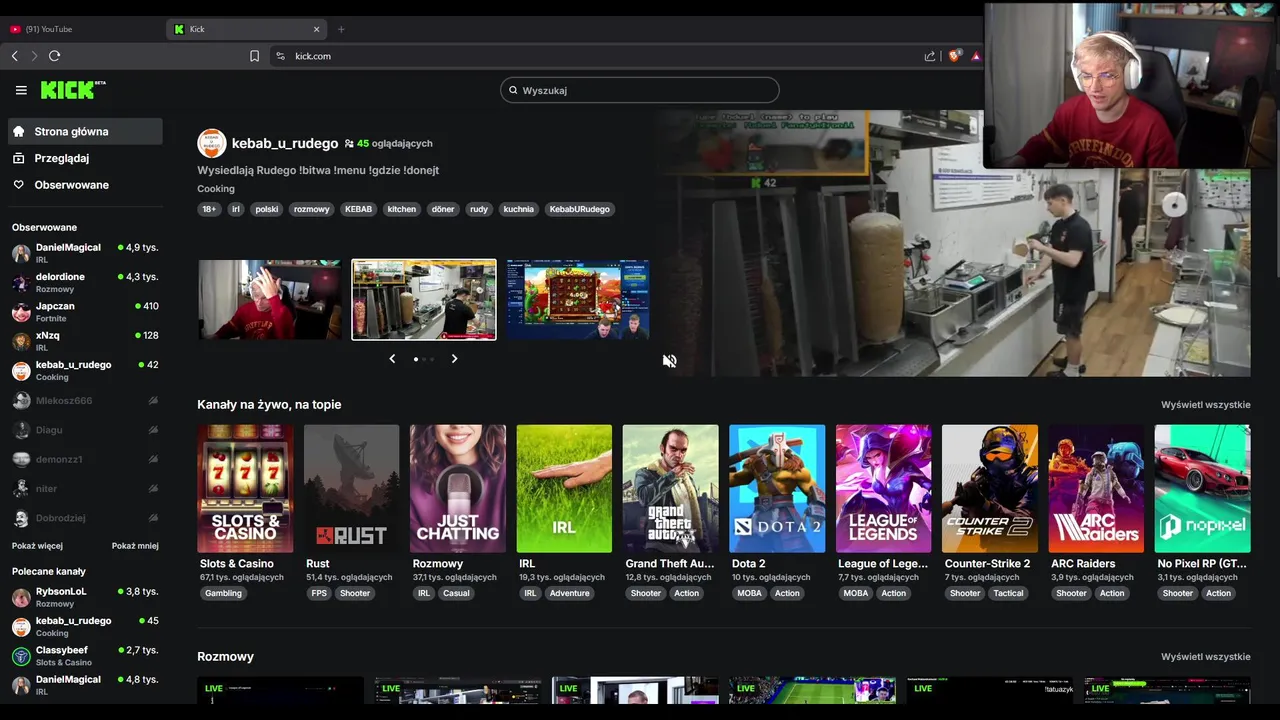Go to Strona główna in sidebar
Image resolution: width=1280 pixels, height=720 pixels.
(x=85, y=131)
